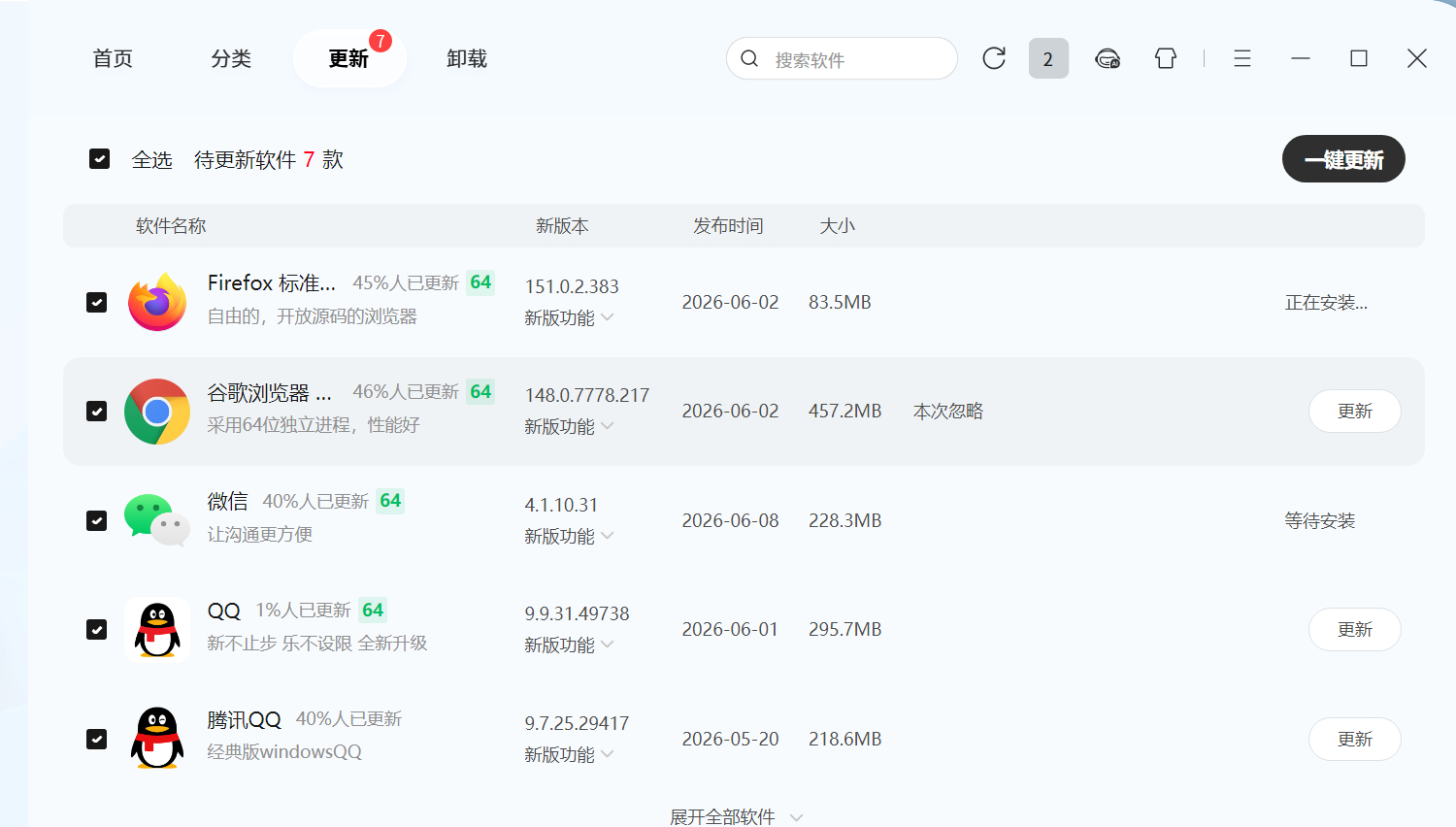Uncheck the 腾讯QQ row checkbox

(96, 739)
